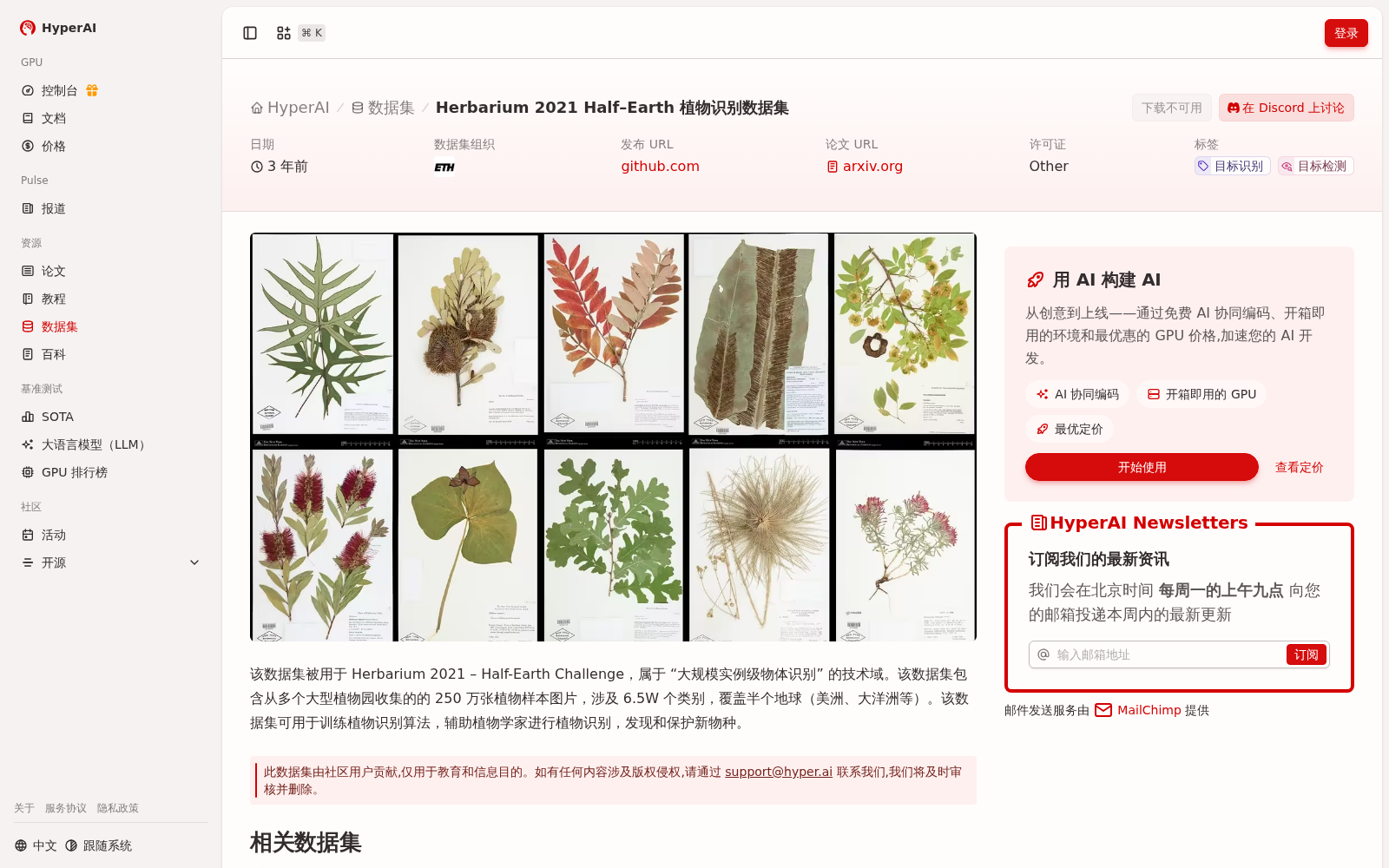This screenshot has width=1389, height=868.
Task: Open the arxiv.org paper link
Action: [x=865, y=166]
